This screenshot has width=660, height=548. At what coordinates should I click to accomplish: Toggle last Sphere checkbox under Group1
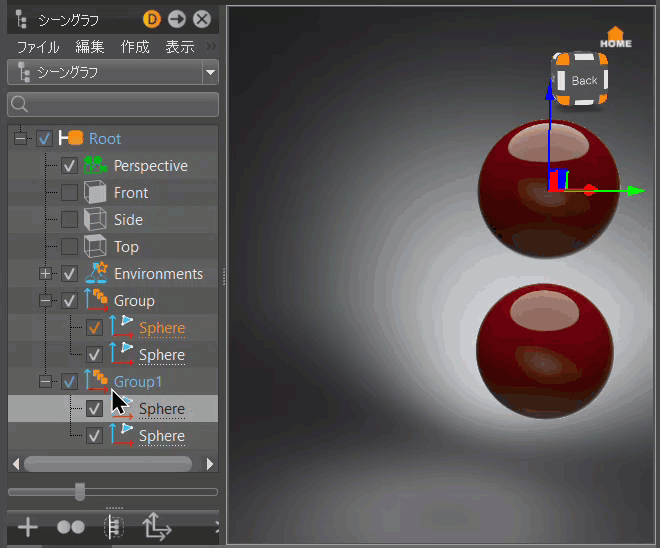[x=94, y=435]
